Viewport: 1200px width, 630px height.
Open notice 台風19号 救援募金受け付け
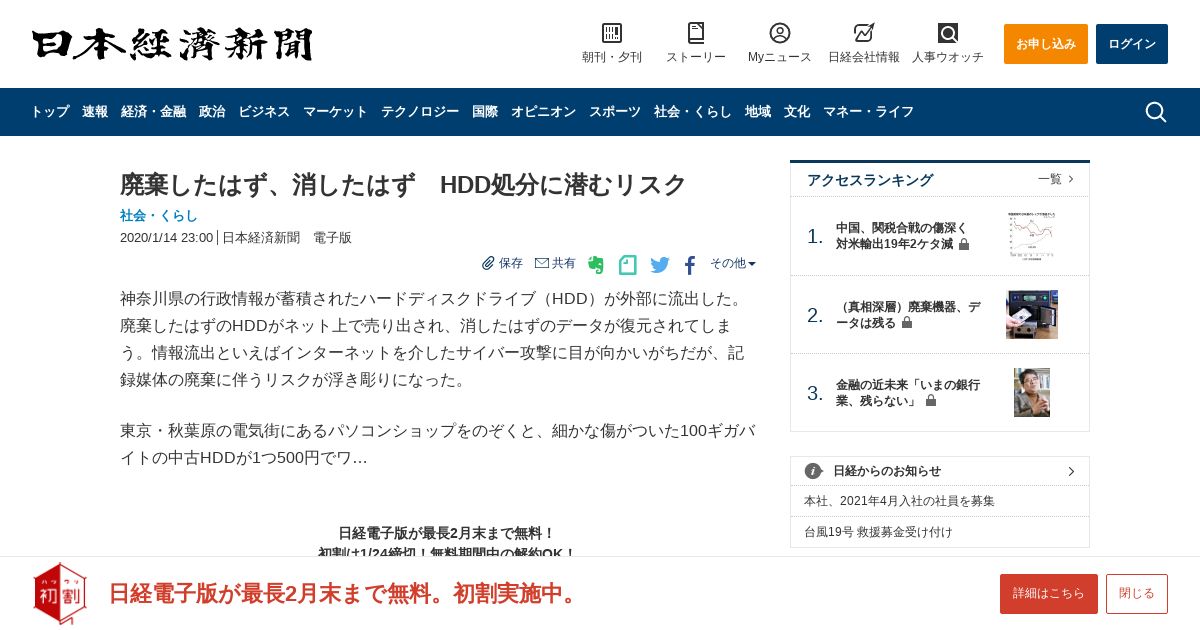879,532
